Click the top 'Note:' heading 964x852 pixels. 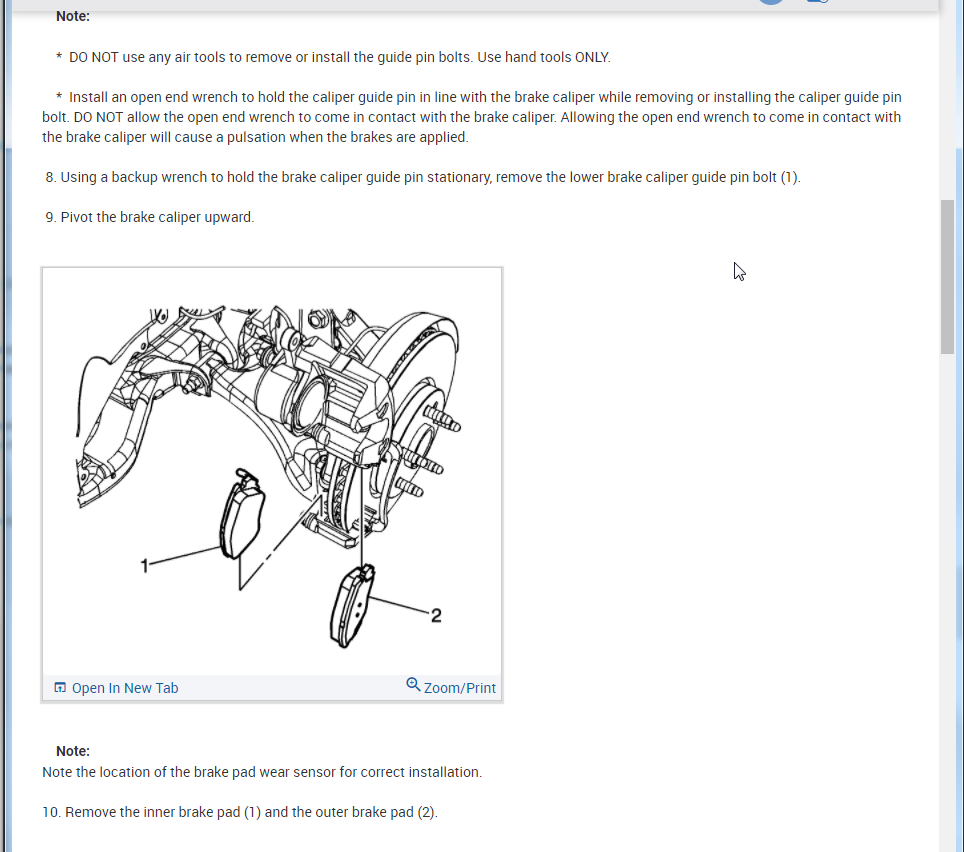[73, 16]
